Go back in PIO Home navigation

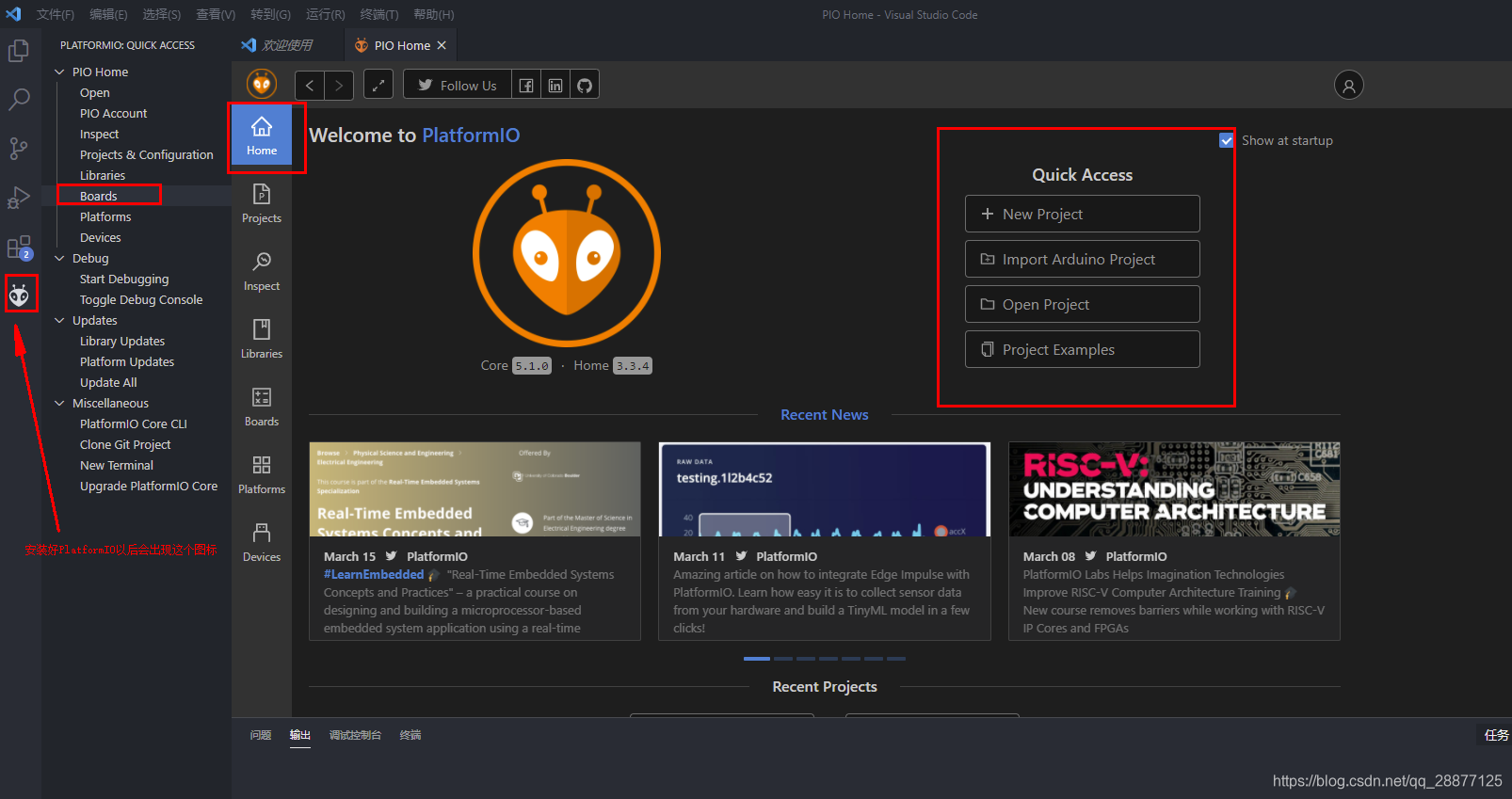point(310,86)
